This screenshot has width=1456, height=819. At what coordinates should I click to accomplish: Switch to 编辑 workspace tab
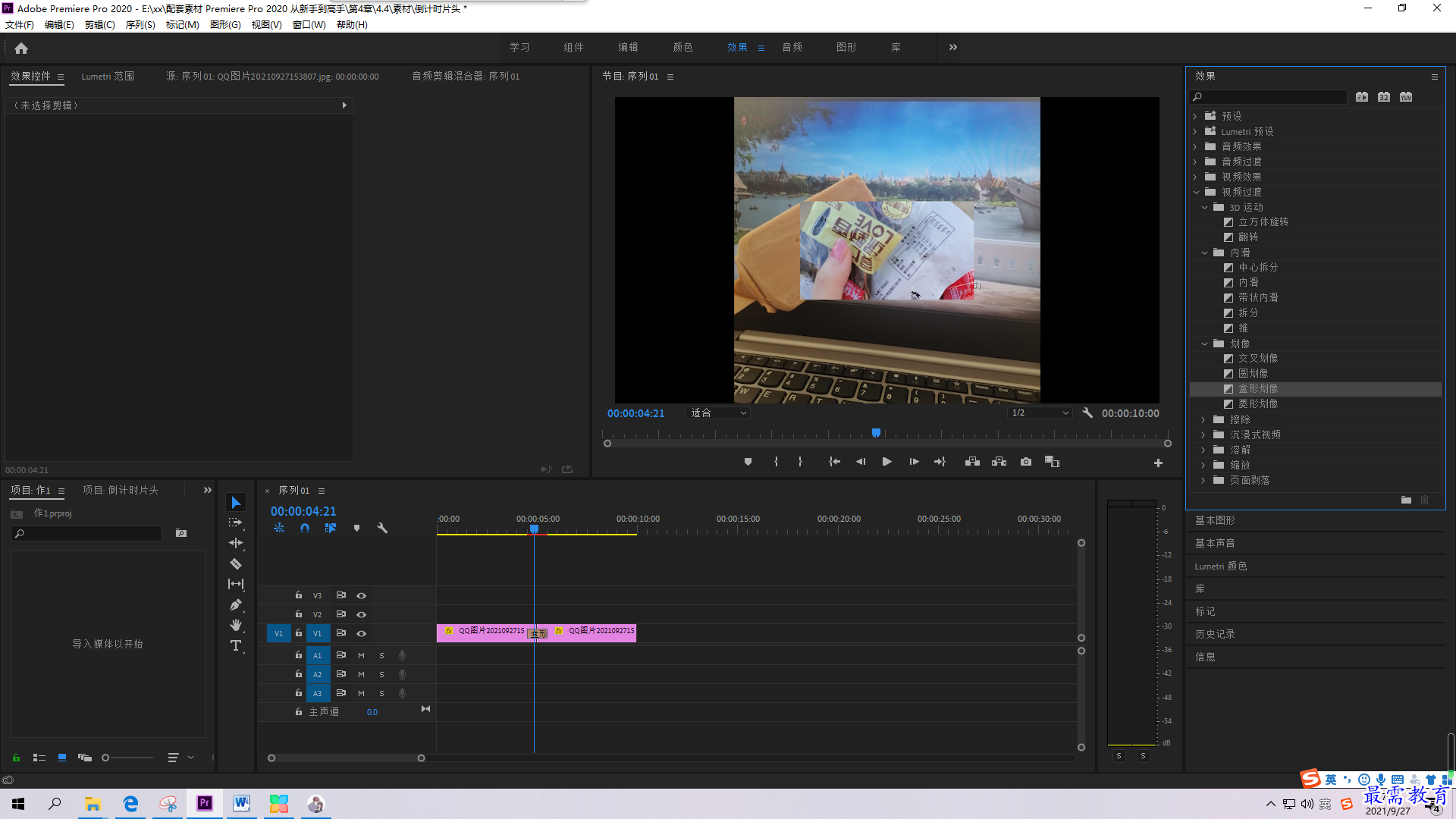tap(628, 47)
